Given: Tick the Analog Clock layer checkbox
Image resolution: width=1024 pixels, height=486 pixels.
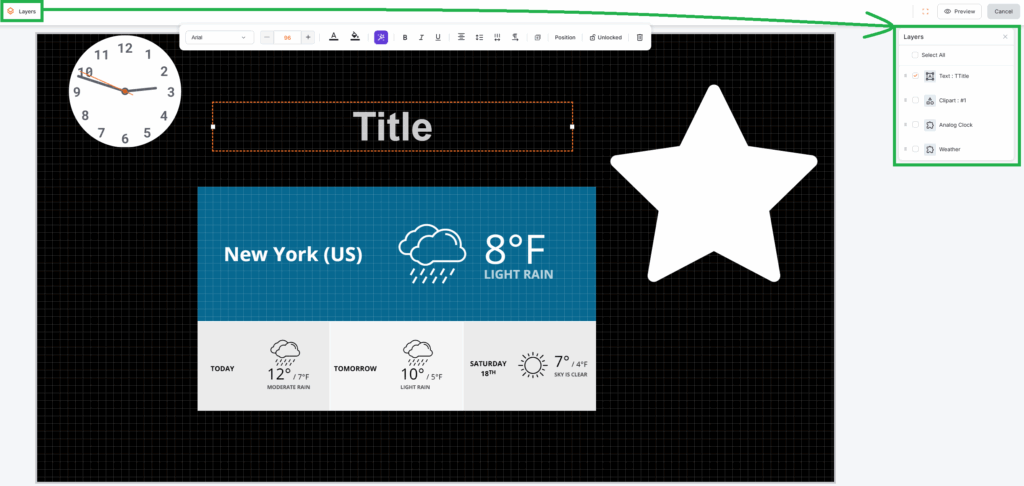Looking at the screenshot, I should click(915, 125).
